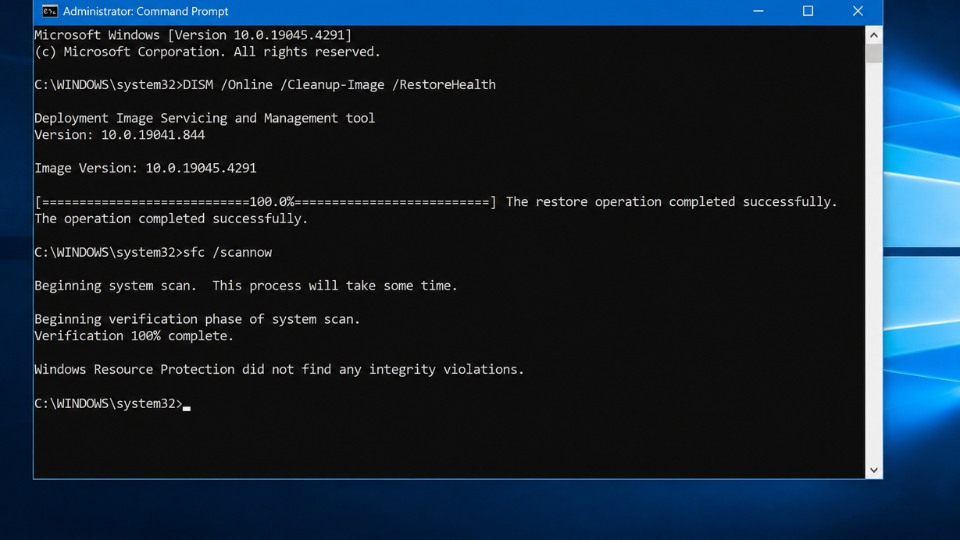960x540 pixels.
Task: Close the Administrator Command Prompt window
Action: point(858,11)
